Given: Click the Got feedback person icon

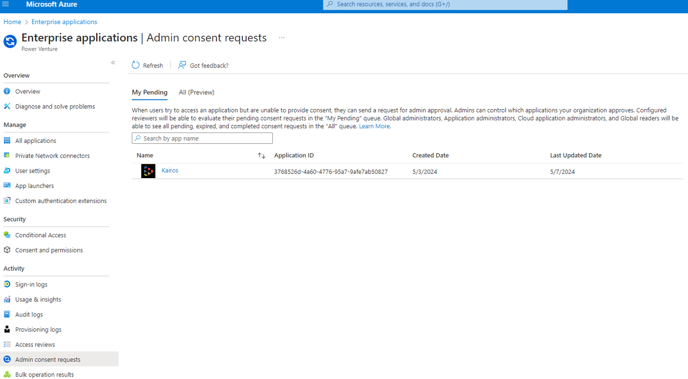Looking at the screenshot, I should tap(182, 65).
